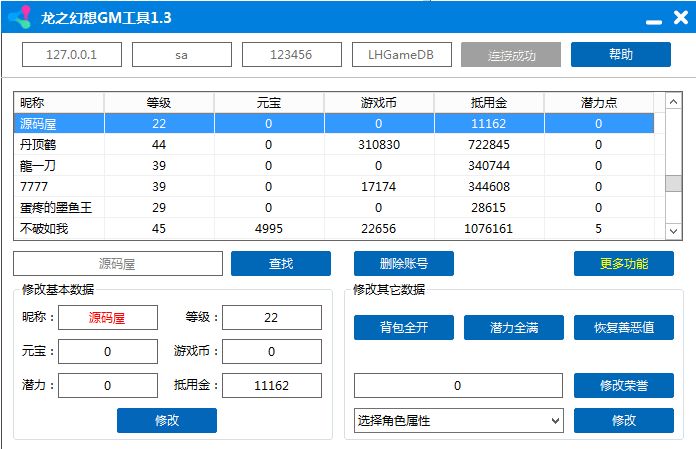Click the dragon app logo icon
Viewport: 696px width, 449px height.
coord(18,17)
